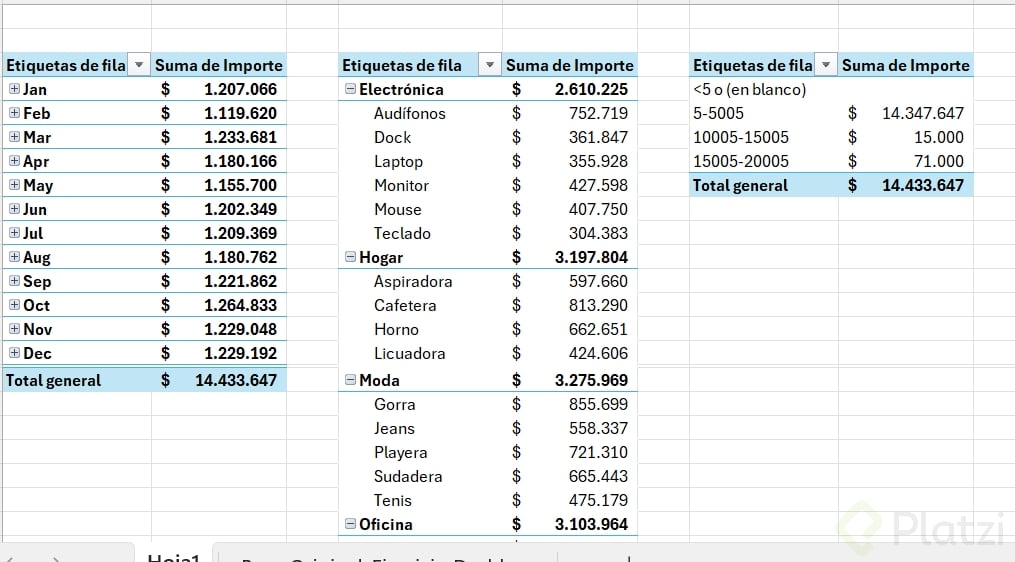Click the Total general 14.433.647 months cell

(219, 380)
